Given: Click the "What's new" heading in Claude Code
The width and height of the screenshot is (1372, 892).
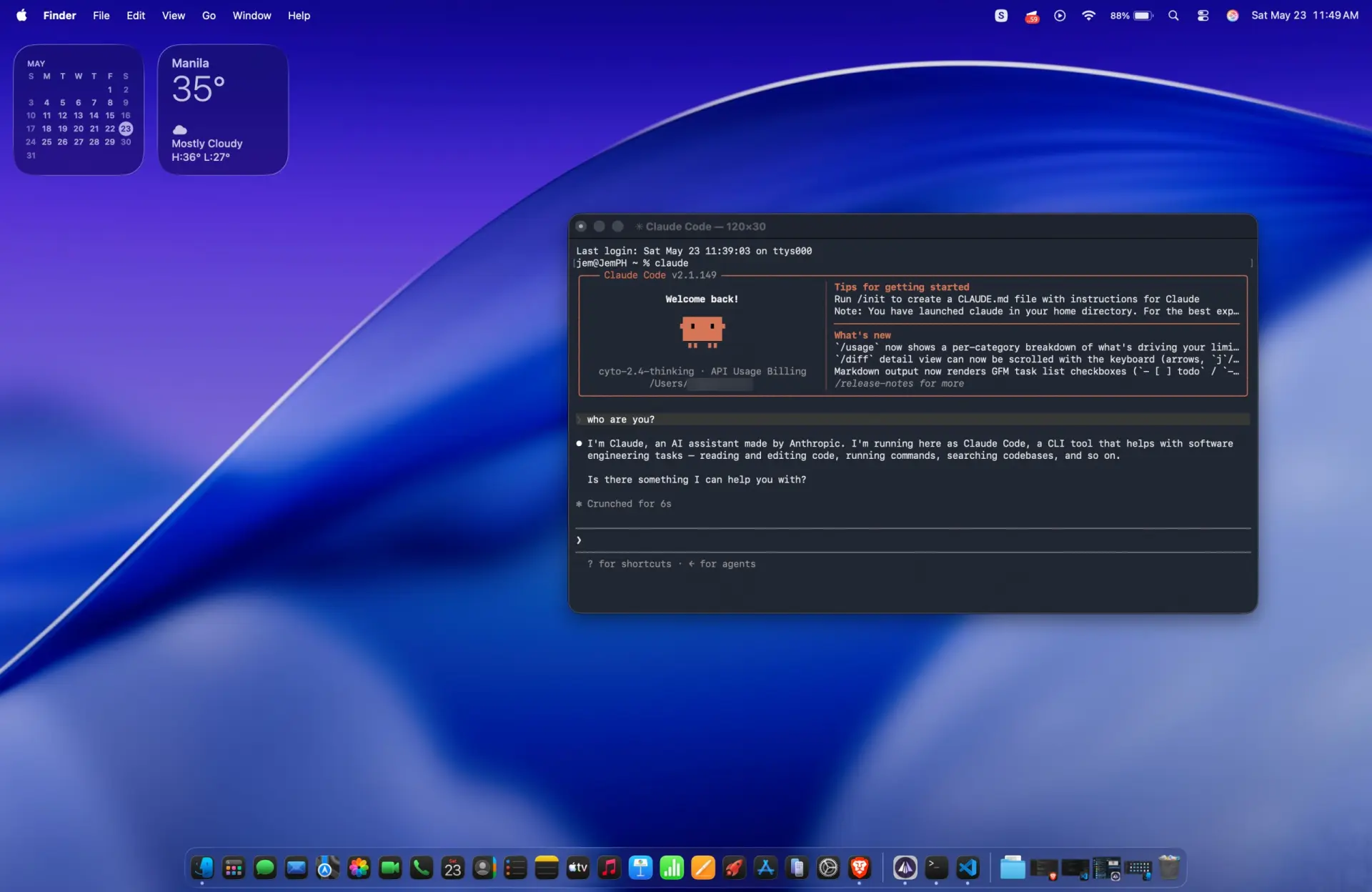Looking at the screenshot, I should point(863,335).
